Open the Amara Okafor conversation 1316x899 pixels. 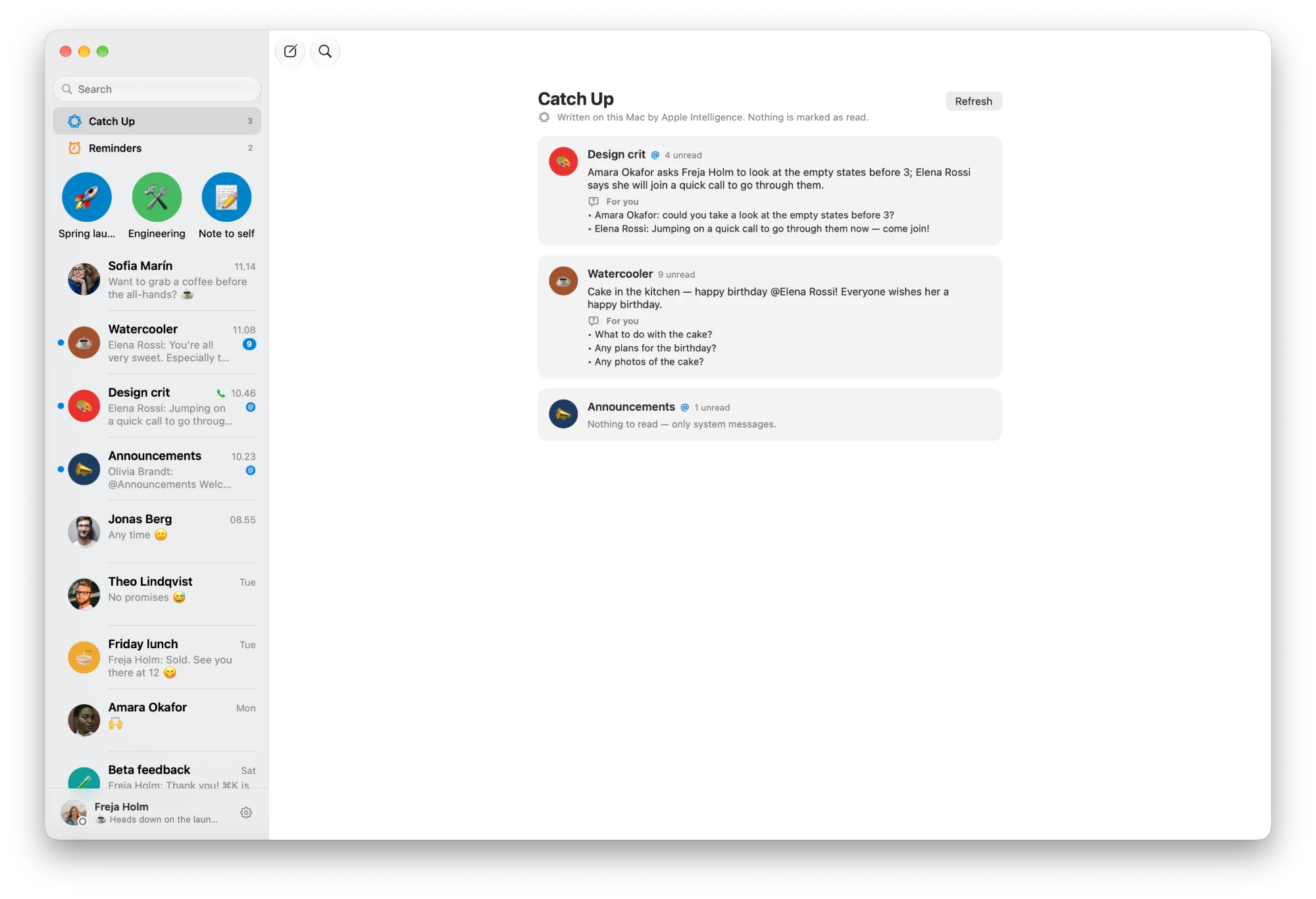pos(157,720)
